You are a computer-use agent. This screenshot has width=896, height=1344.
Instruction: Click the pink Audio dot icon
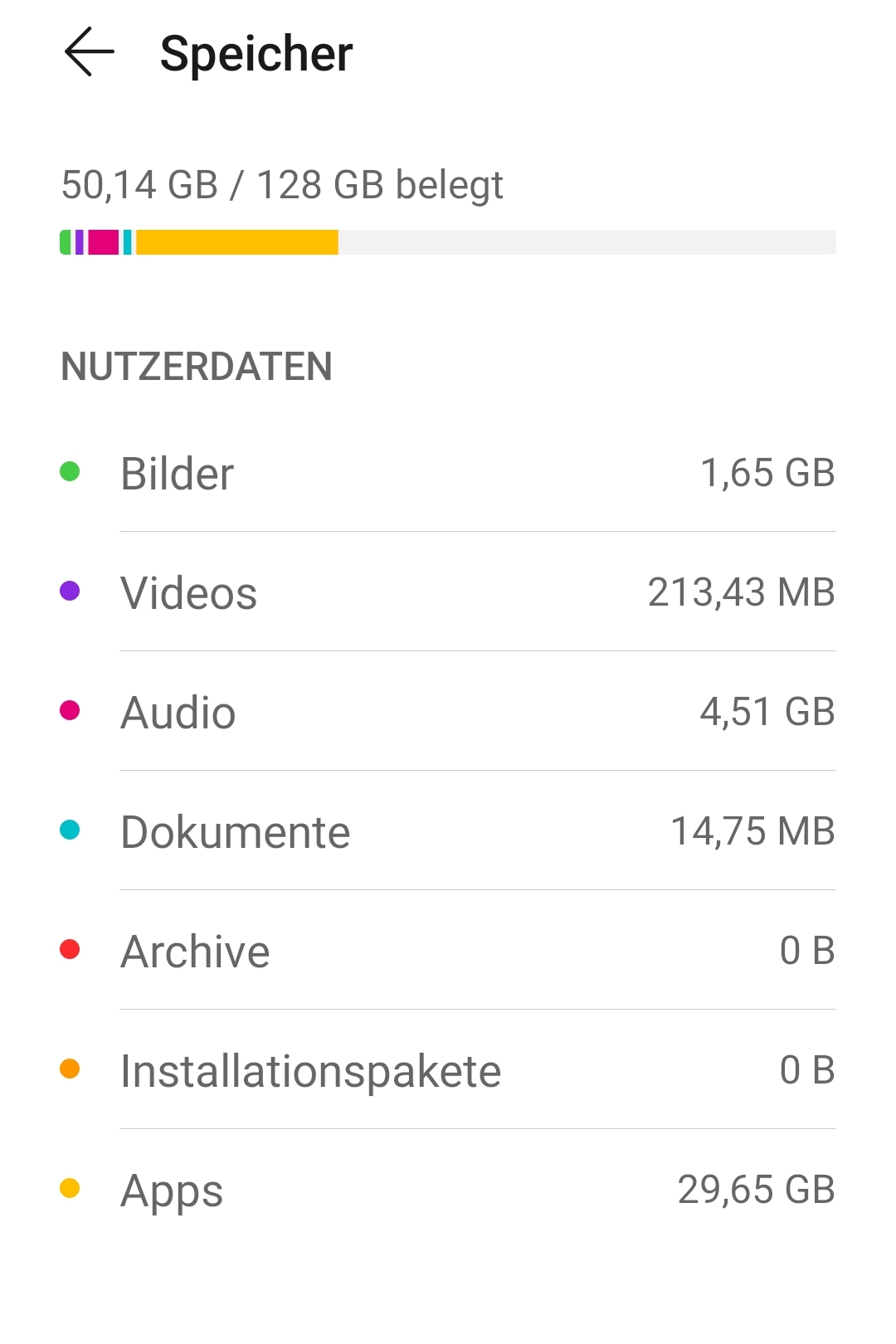click(x=70, y=711)
